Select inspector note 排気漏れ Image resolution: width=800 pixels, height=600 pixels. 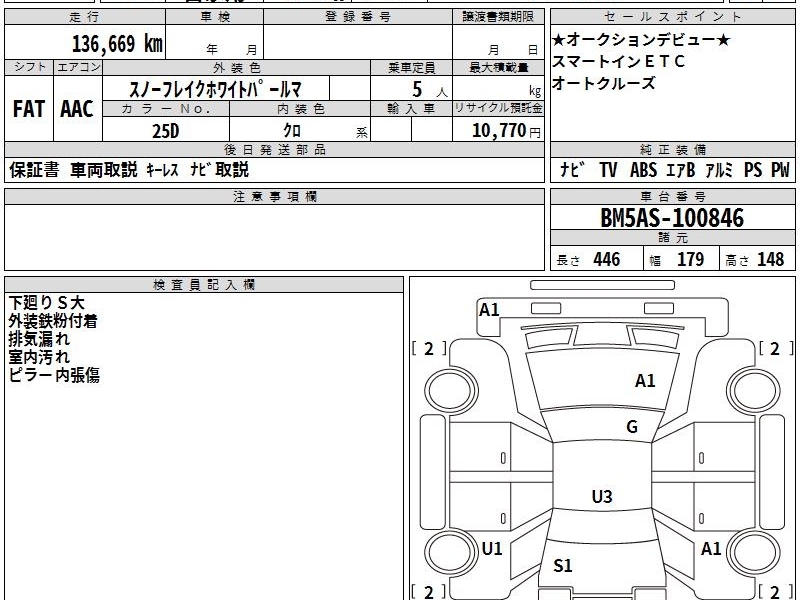click(x=39, y=339)
